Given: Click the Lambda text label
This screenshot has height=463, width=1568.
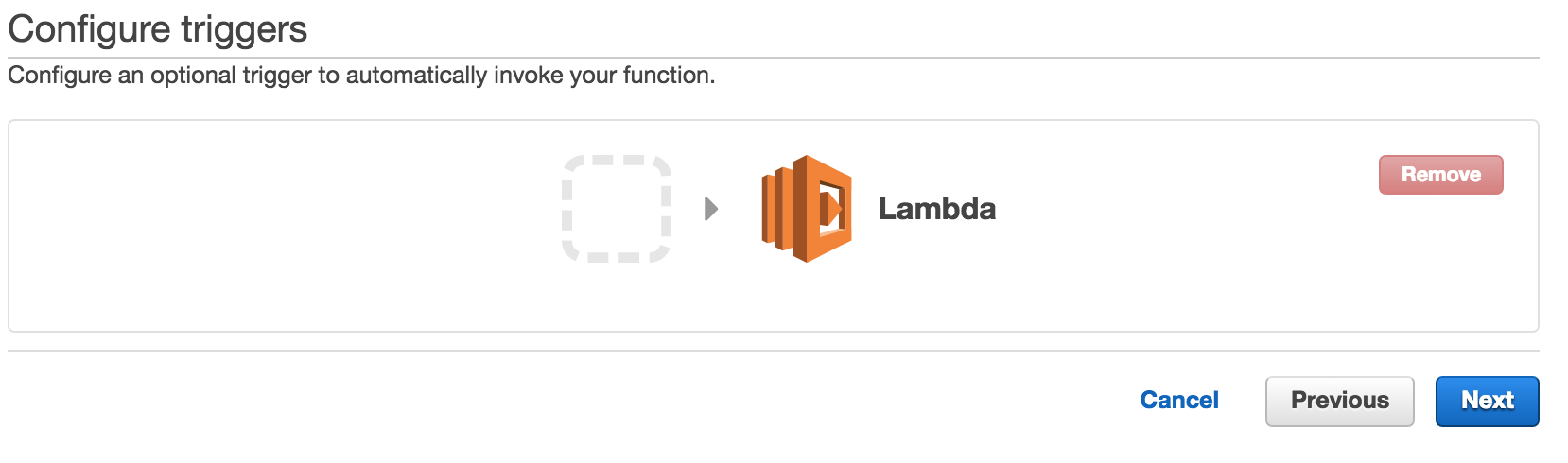Looking at the screenshot, I should [x=936, y=209].
